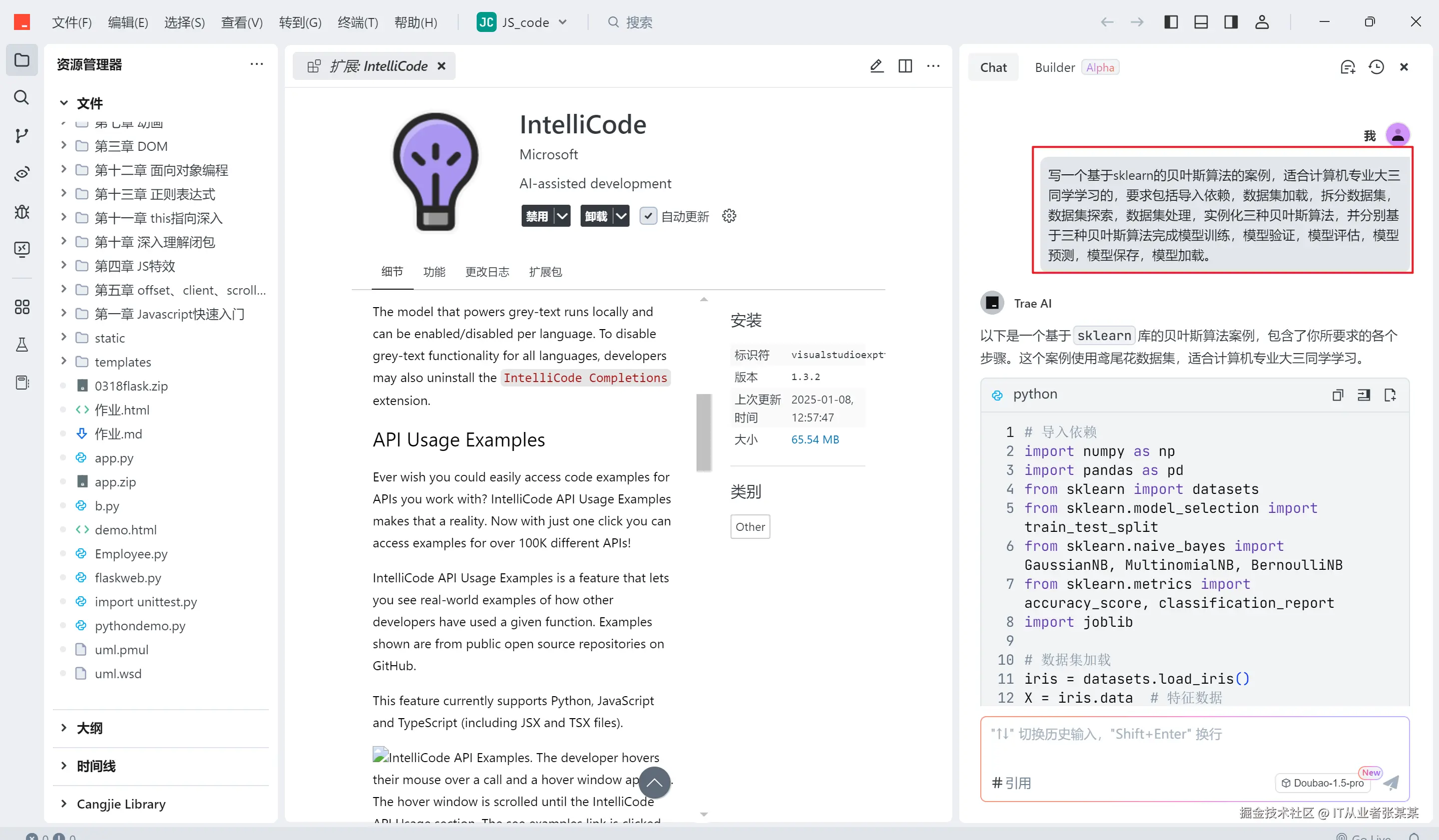This screenshot has height=840, width=1439.
Task: Toggle primary sidebar layout icon
Action: [1171, 22]
